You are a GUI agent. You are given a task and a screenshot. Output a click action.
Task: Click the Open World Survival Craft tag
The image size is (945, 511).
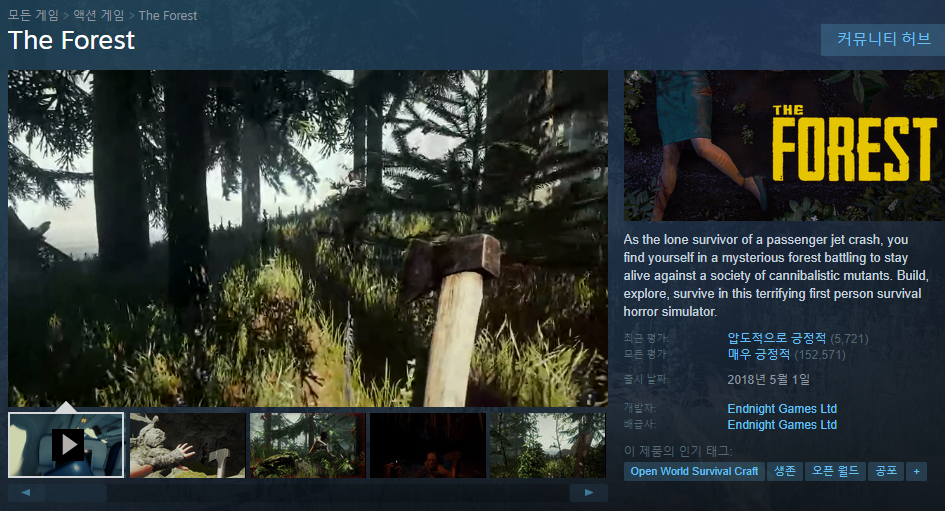coord(694,471)
